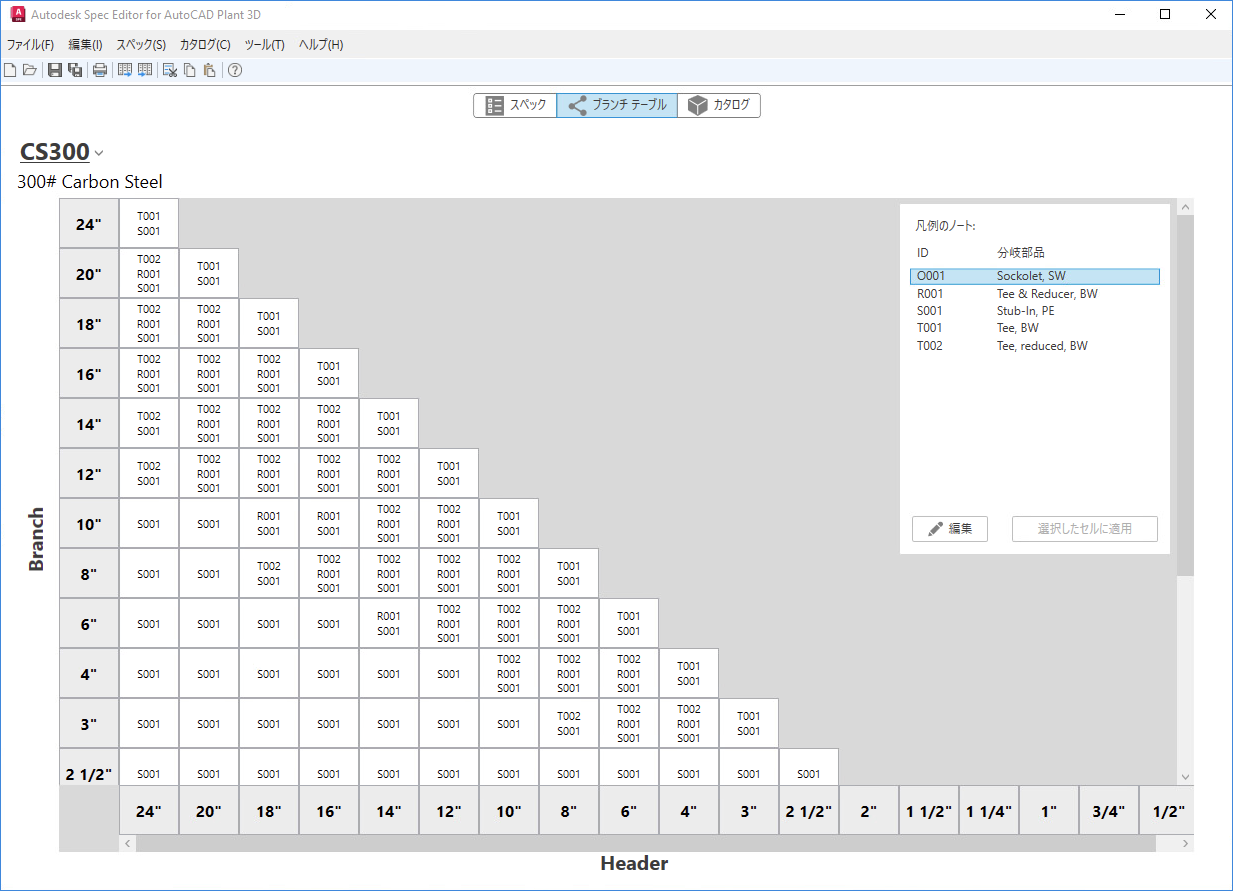Select cell at branch 20" header 20"
The height and width of the screenshot is (891, 1233).
click(209, 274)
